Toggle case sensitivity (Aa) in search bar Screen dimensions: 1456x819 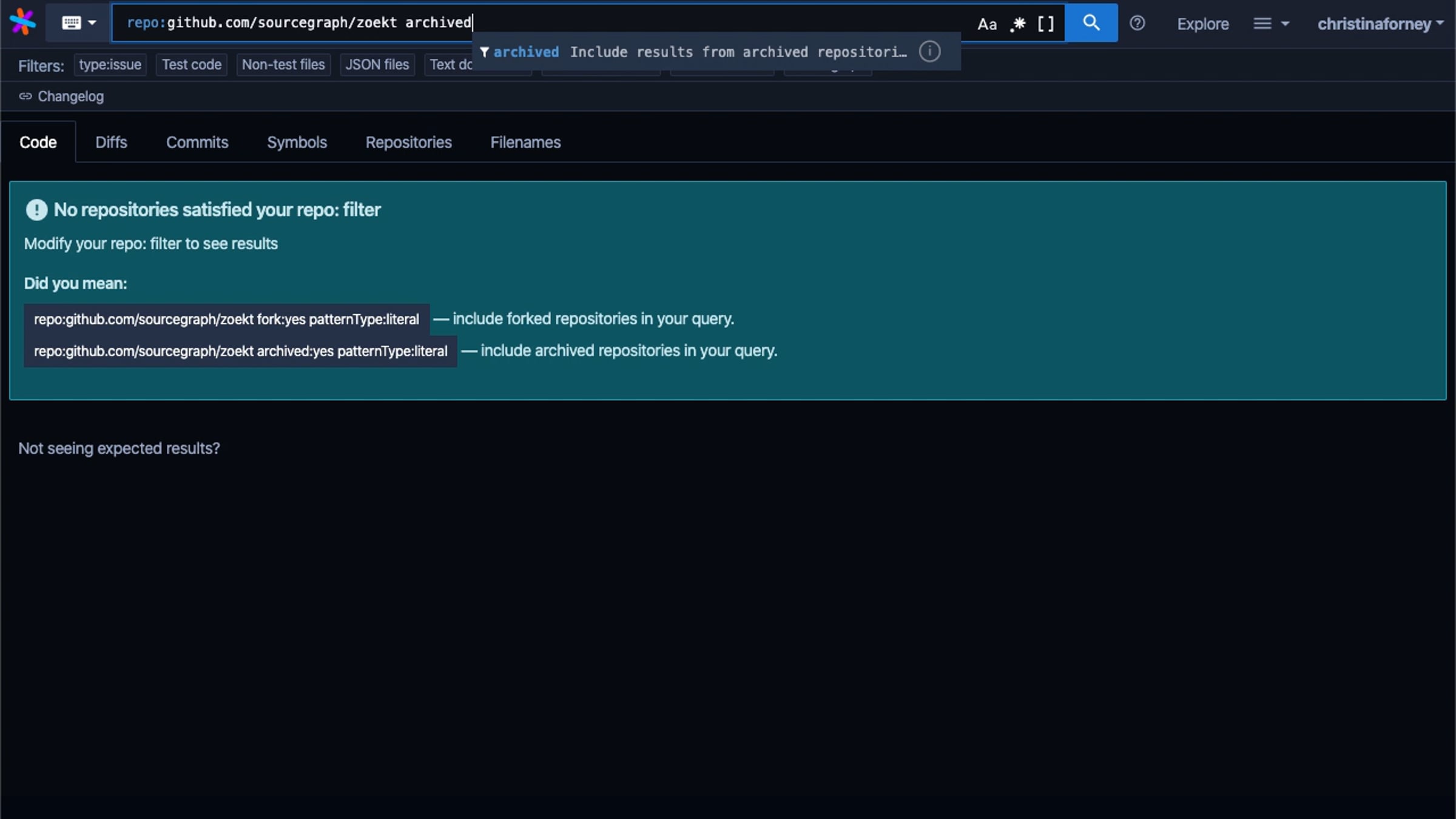click(987, 24)
